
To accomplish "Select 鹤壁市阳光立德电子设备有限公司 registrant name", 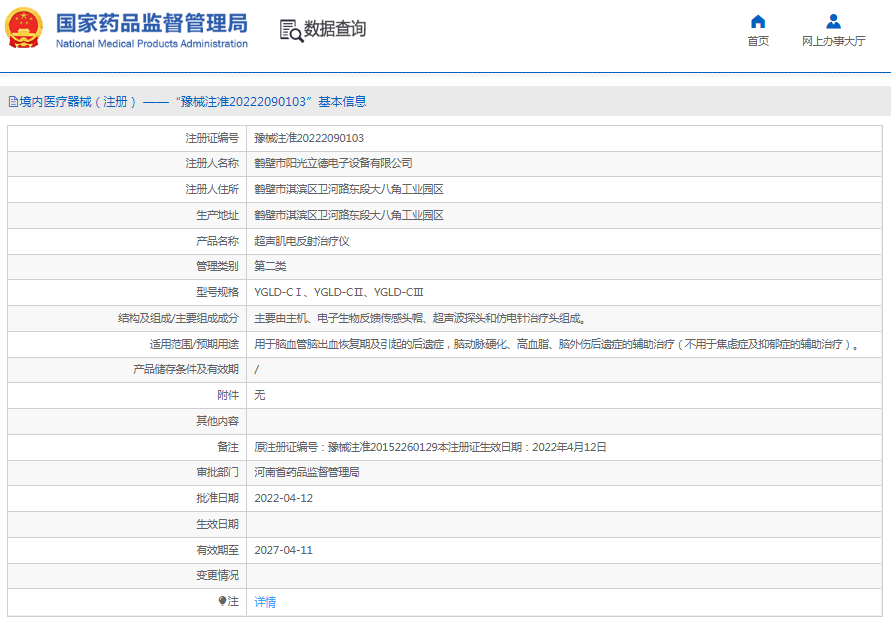I will (x=333, y=163).
